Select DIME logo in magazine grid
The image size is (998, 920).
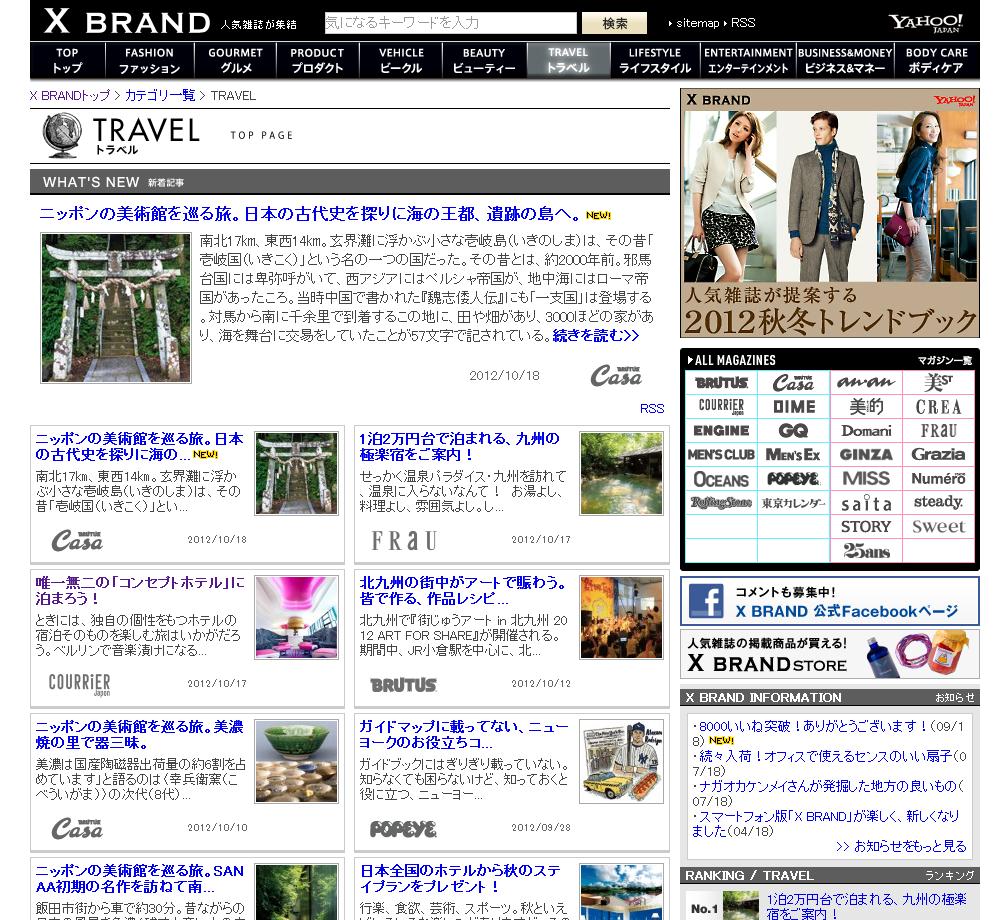pyautogui.click(x=793, y=406)
